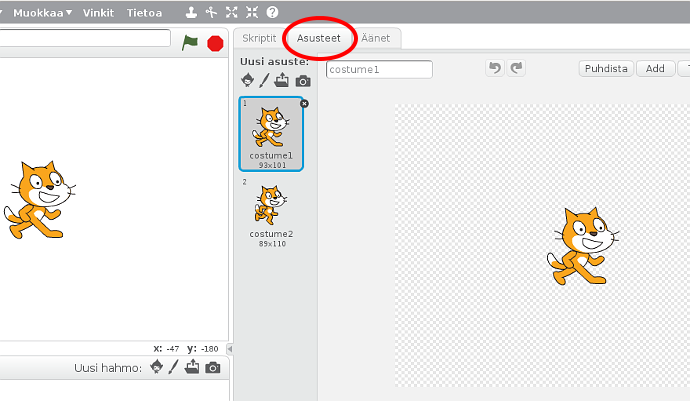Select the Shrink sprite tool
The width and height of the screenshot is (690, 401).
coord(252,12)
